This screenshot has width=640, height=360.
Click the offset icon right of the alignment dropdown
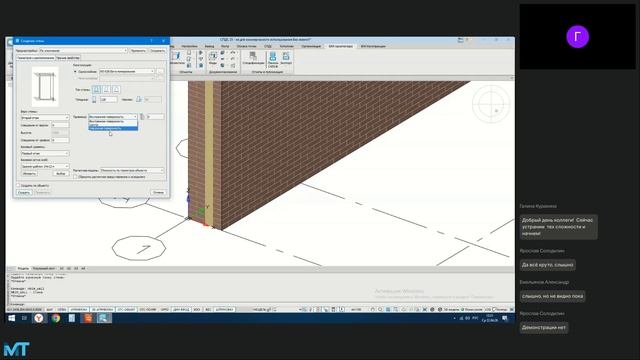point(142,117)
